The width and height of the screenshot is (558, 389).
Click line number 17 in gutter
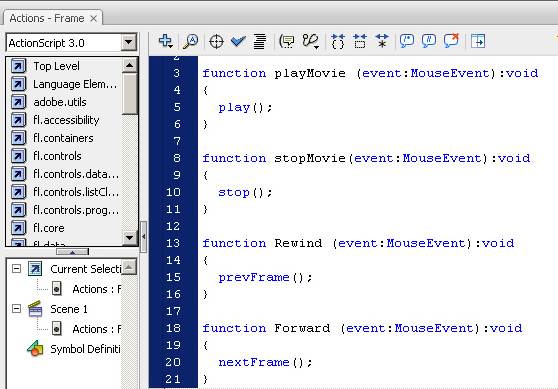click(173, 311)
